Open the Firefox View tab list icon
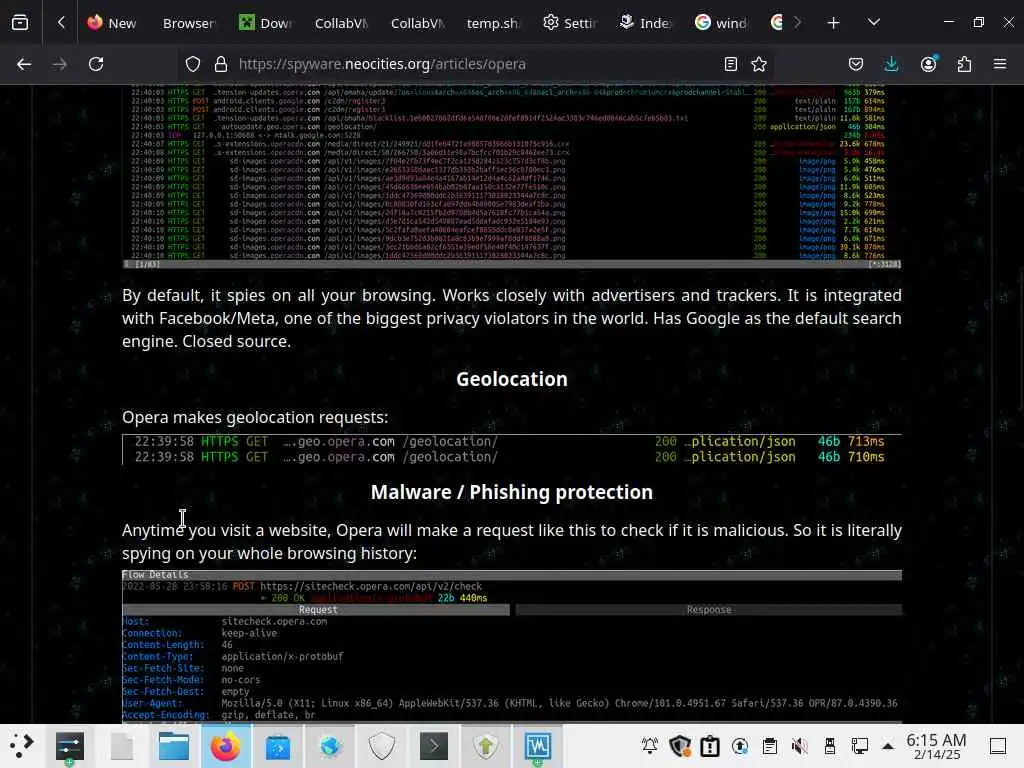The height and width of the screenshot is (768, 1024). [20, 23]
